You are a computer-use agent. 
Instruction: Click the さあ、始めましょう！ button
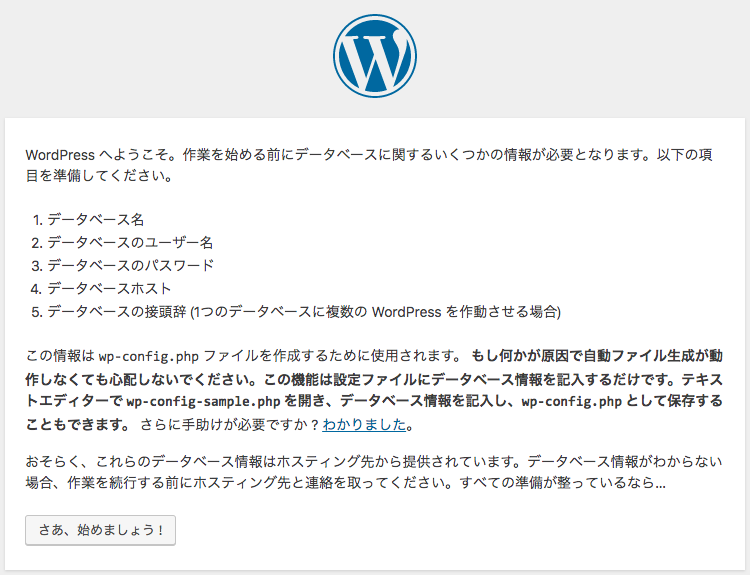point(100,530)
